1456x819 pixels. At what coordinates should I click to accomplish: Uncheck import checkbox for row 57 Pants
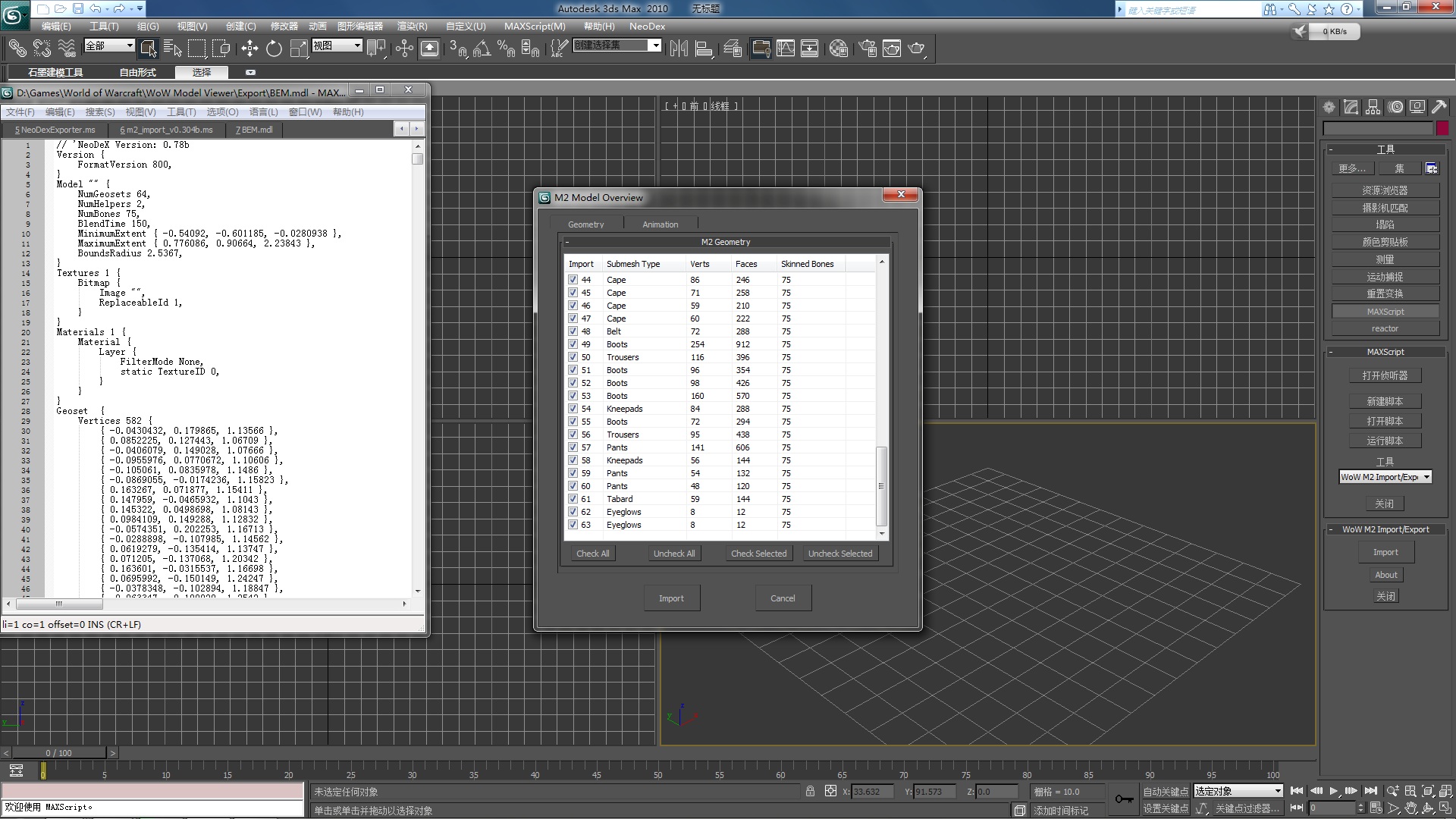pyautogui.click(x=573, y=447)
